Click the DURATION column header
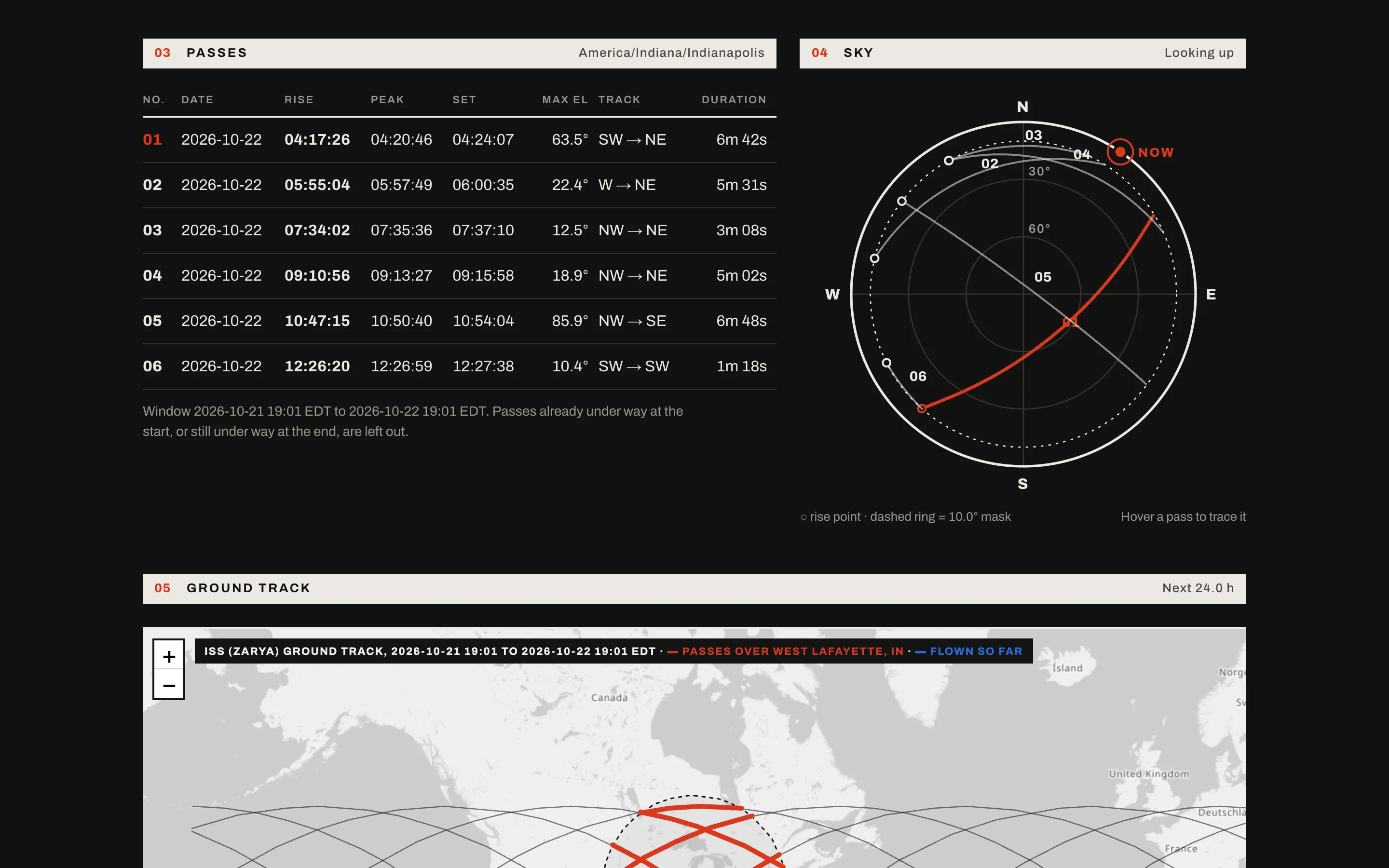The image size is (1389, 868). [734, 100]
